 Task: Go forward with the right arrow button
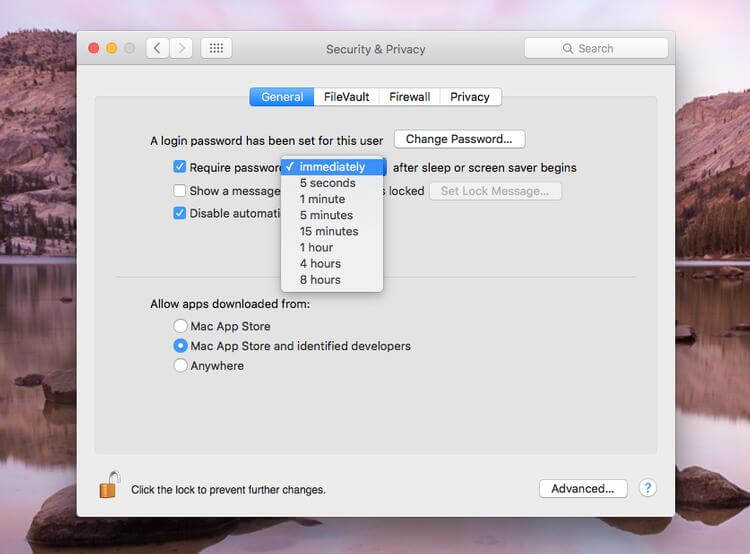tap(181, 48)
